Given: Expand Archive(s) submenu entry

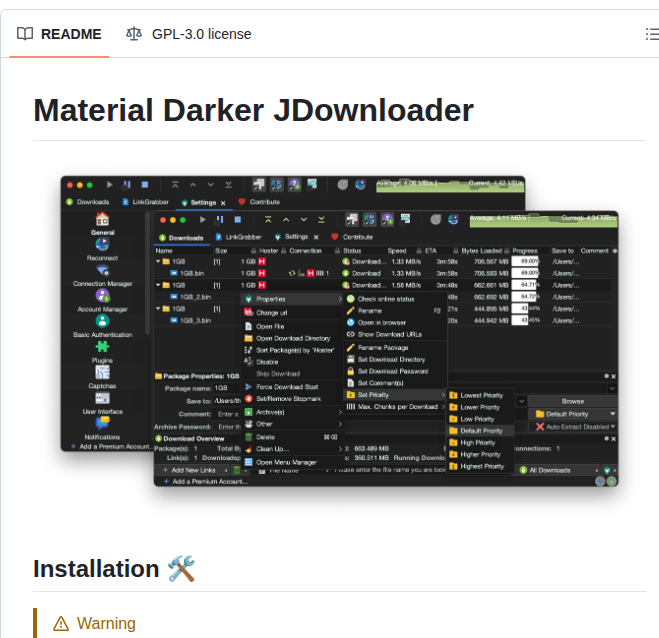Looking at the screenshot, I should tap(293, 412).
